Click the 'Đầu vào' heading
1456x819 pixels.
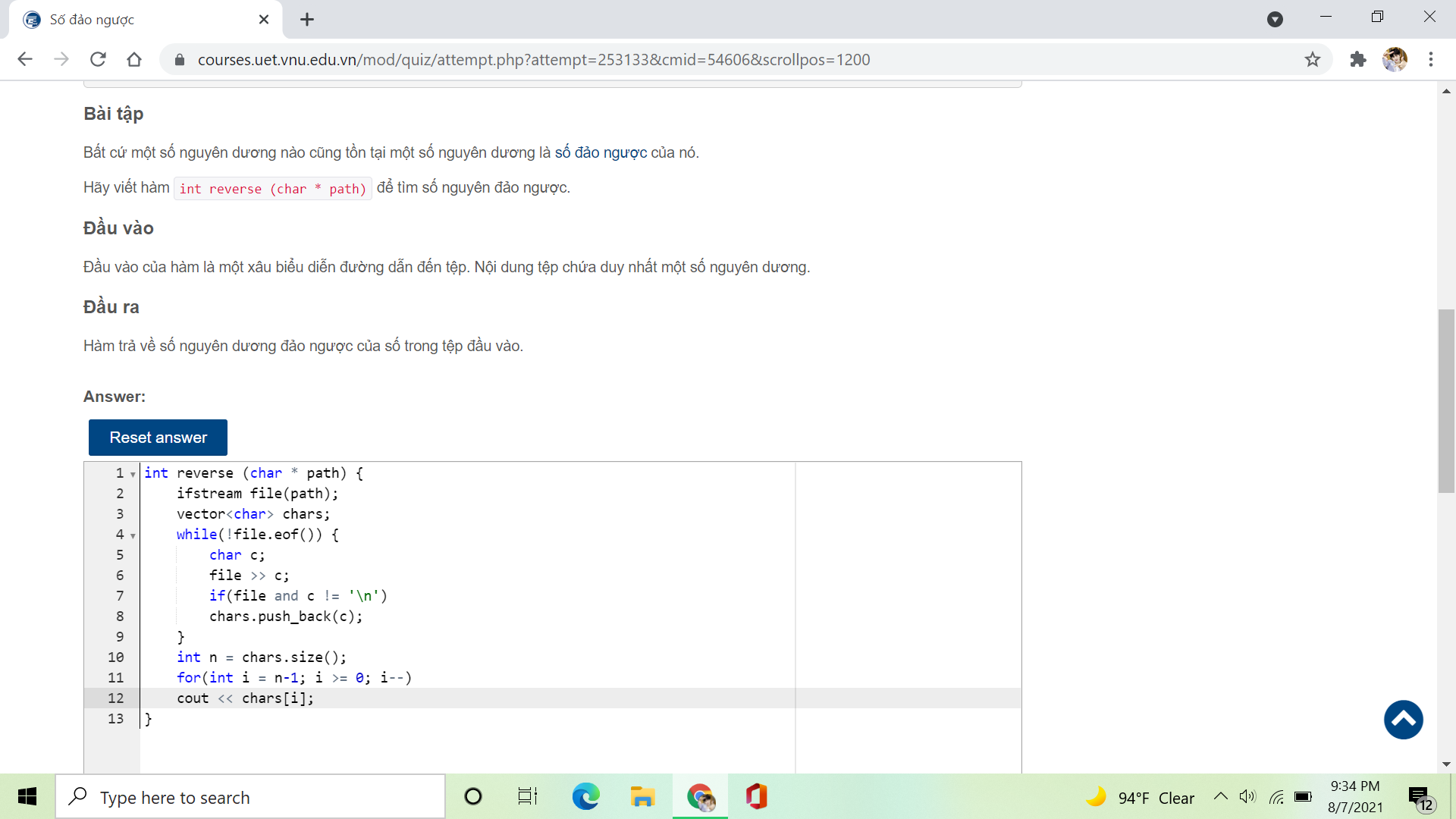tap(118, 228)
